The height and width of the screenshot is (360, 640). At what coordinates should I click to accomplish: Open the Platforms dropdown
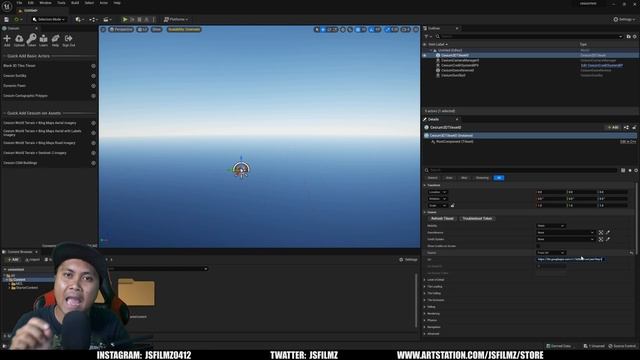point(176,19)
